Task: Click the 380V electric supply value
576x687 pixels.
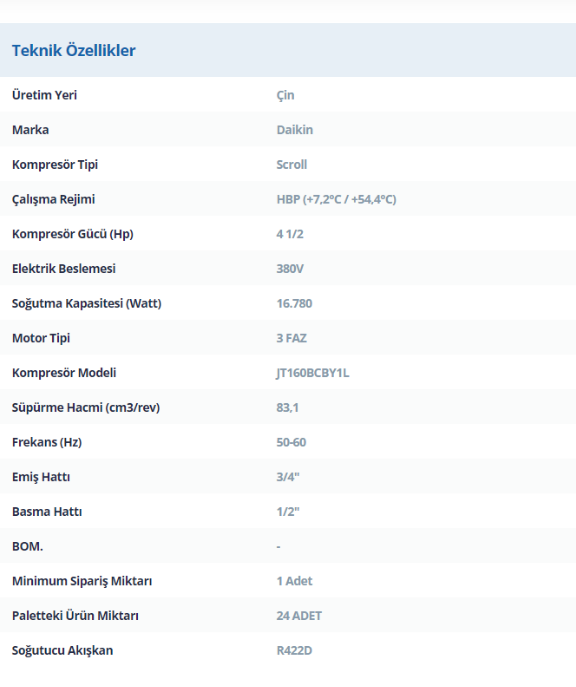Action: (x=290, y=269)
